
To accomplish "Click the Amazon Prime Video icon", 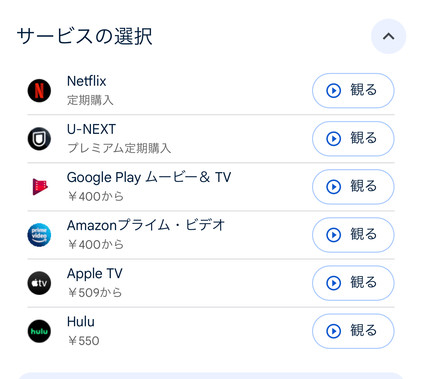I will point(39,235).
